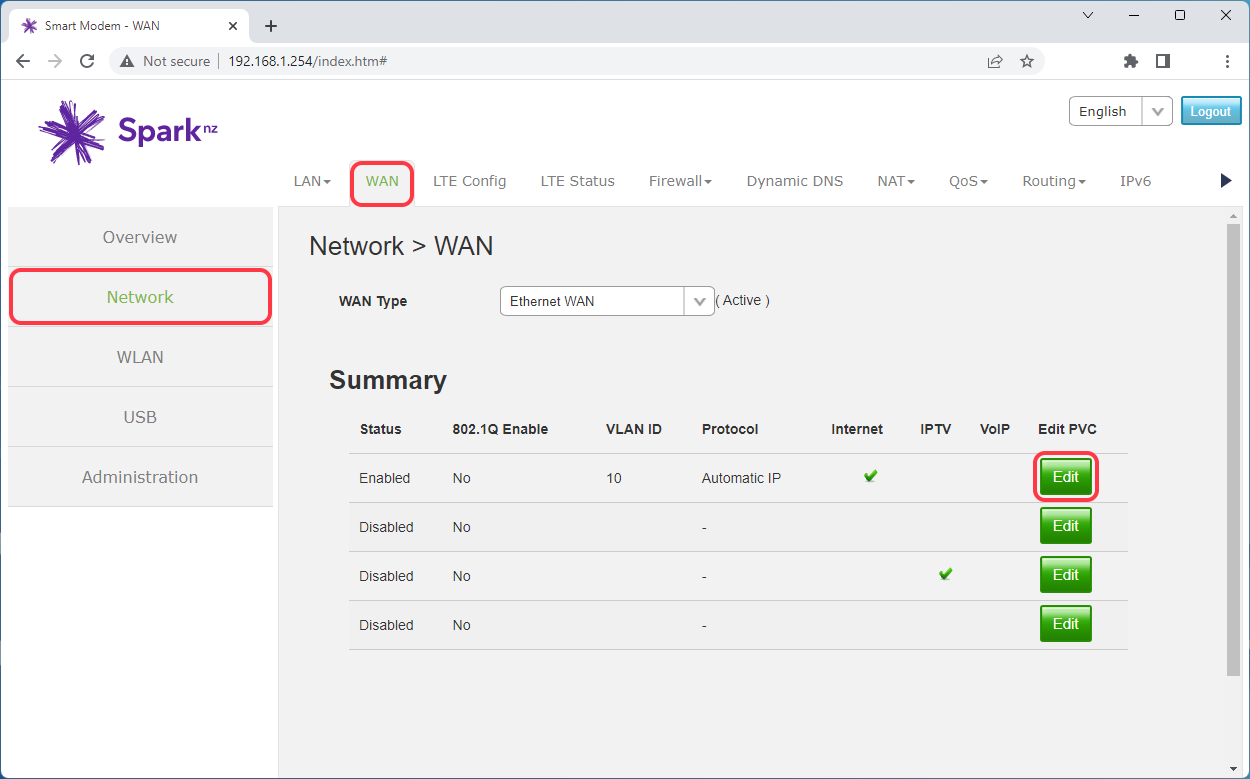This screenshot has width=1250, height=779.
Task: Click Edit in the last Disabled row
Action: click(x=1065, y=624)
